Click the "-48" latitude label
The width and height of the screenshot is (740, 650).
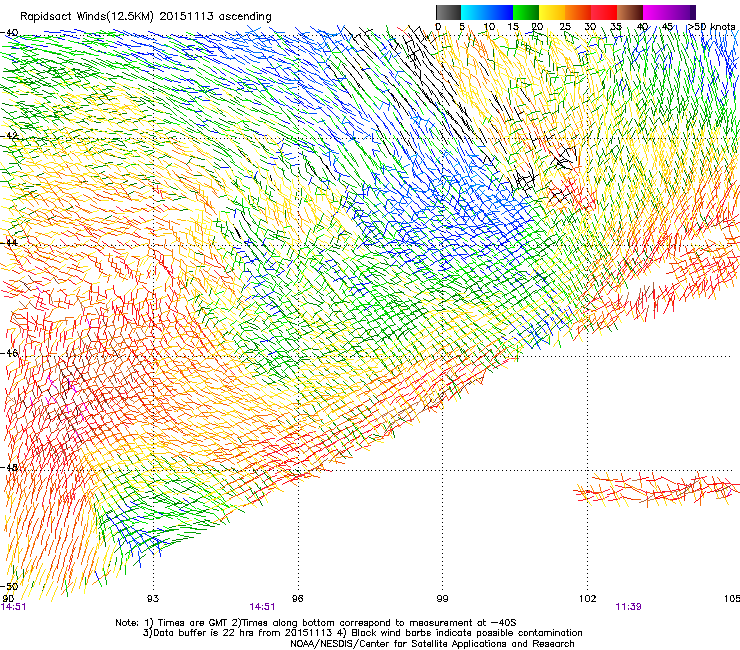click(9, 467)
